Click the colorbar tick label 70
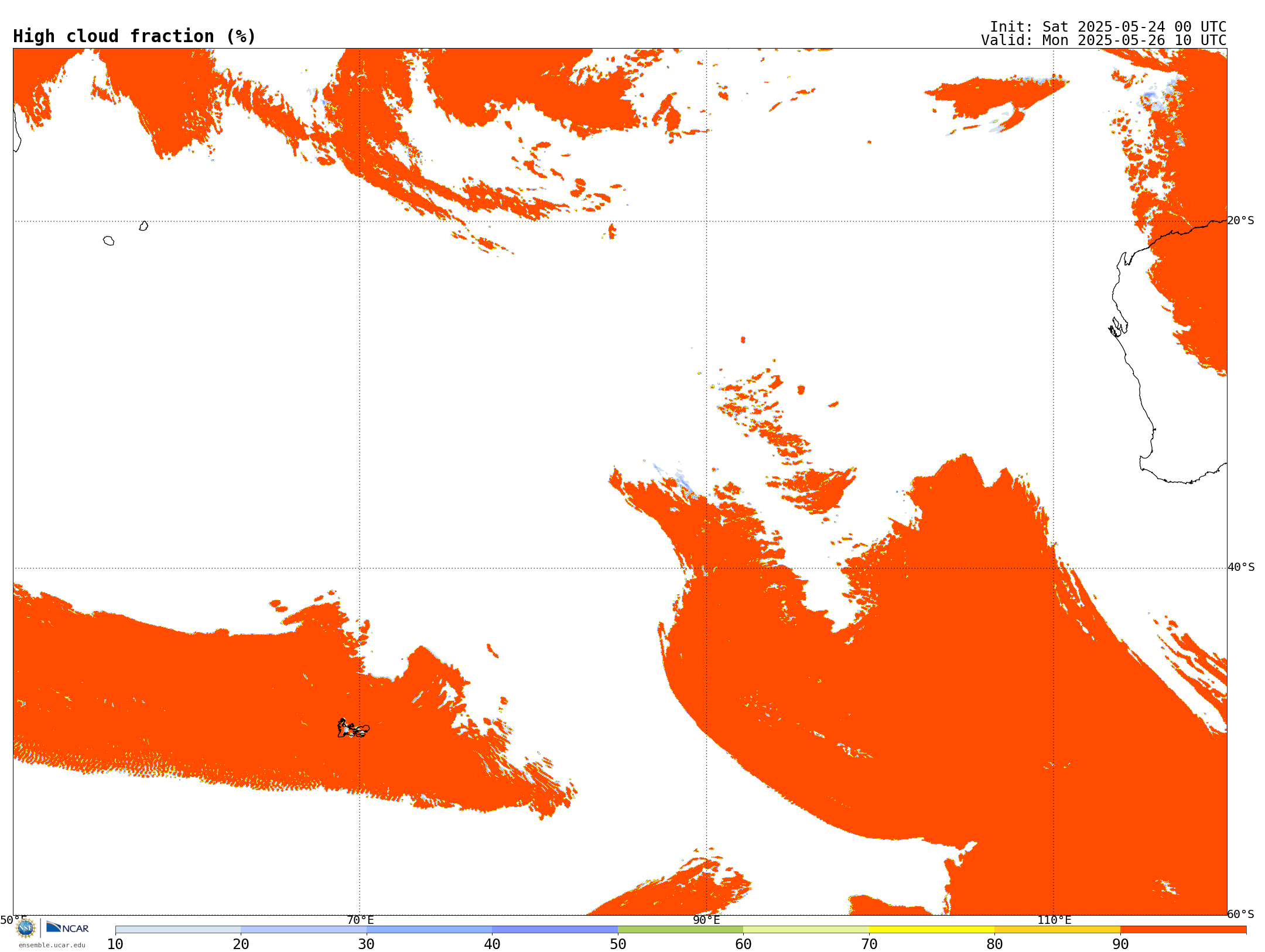The width and height of the screenshot is (1265, 952). click(x=869, y=944)
